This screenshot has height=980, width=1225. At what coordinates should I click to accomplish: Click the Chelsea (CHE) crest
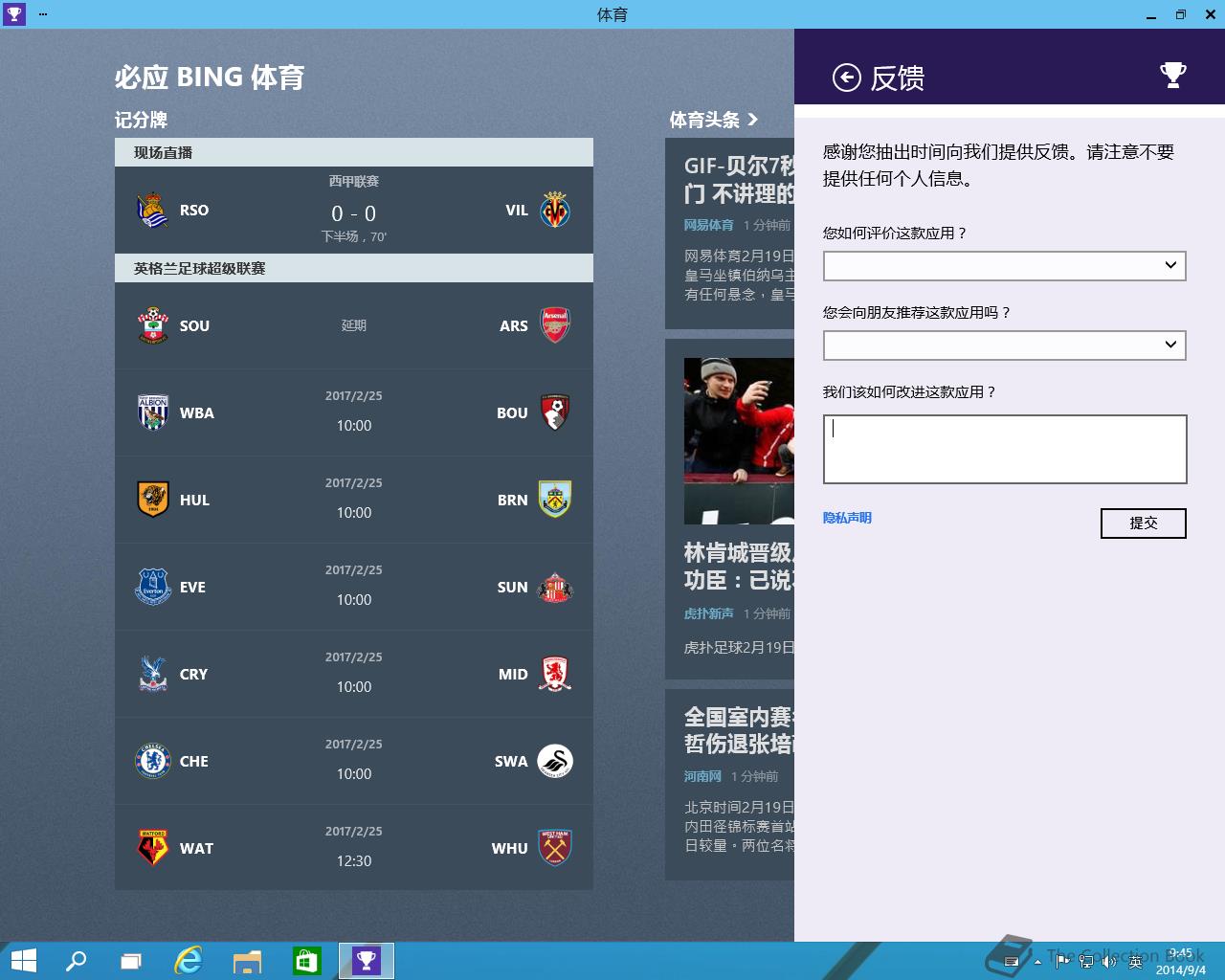point(153,762)
